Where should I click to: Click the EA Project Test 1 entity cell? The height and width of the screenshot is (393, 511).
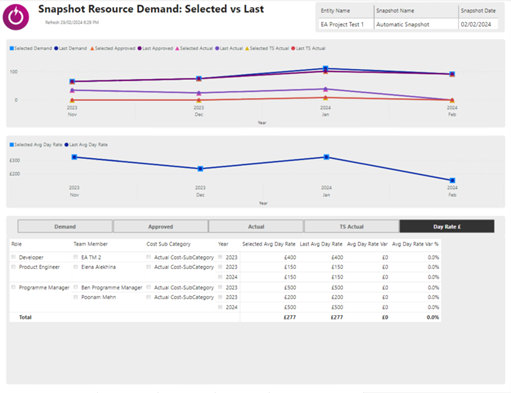[342, 24]
